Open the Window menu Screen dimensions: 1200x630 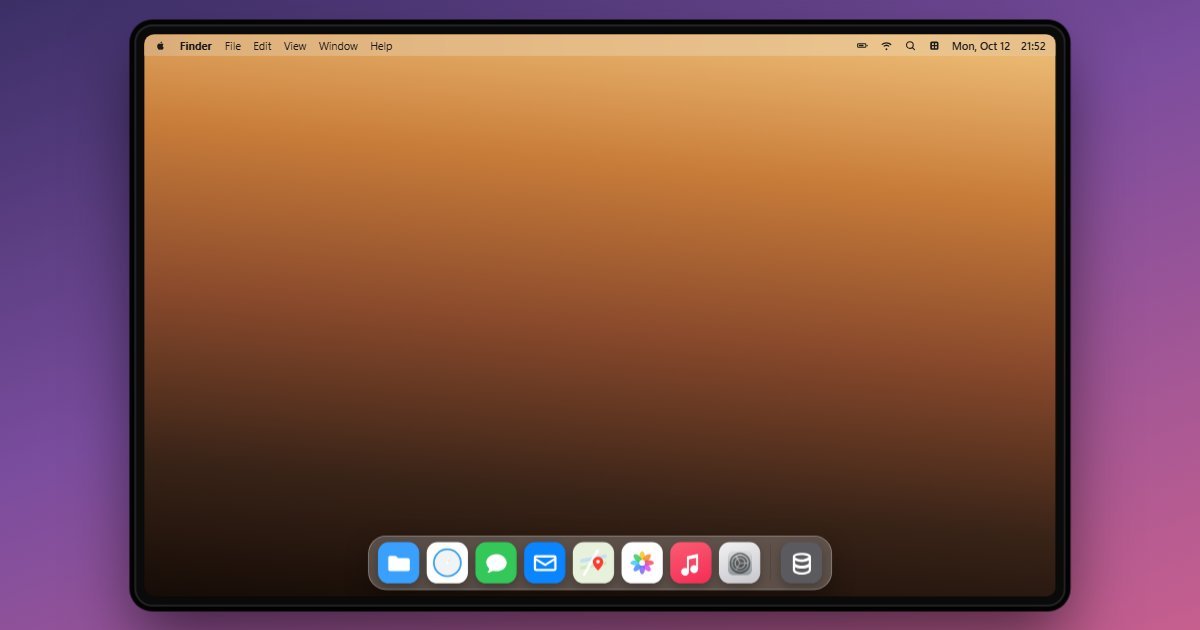pos(338,46)
